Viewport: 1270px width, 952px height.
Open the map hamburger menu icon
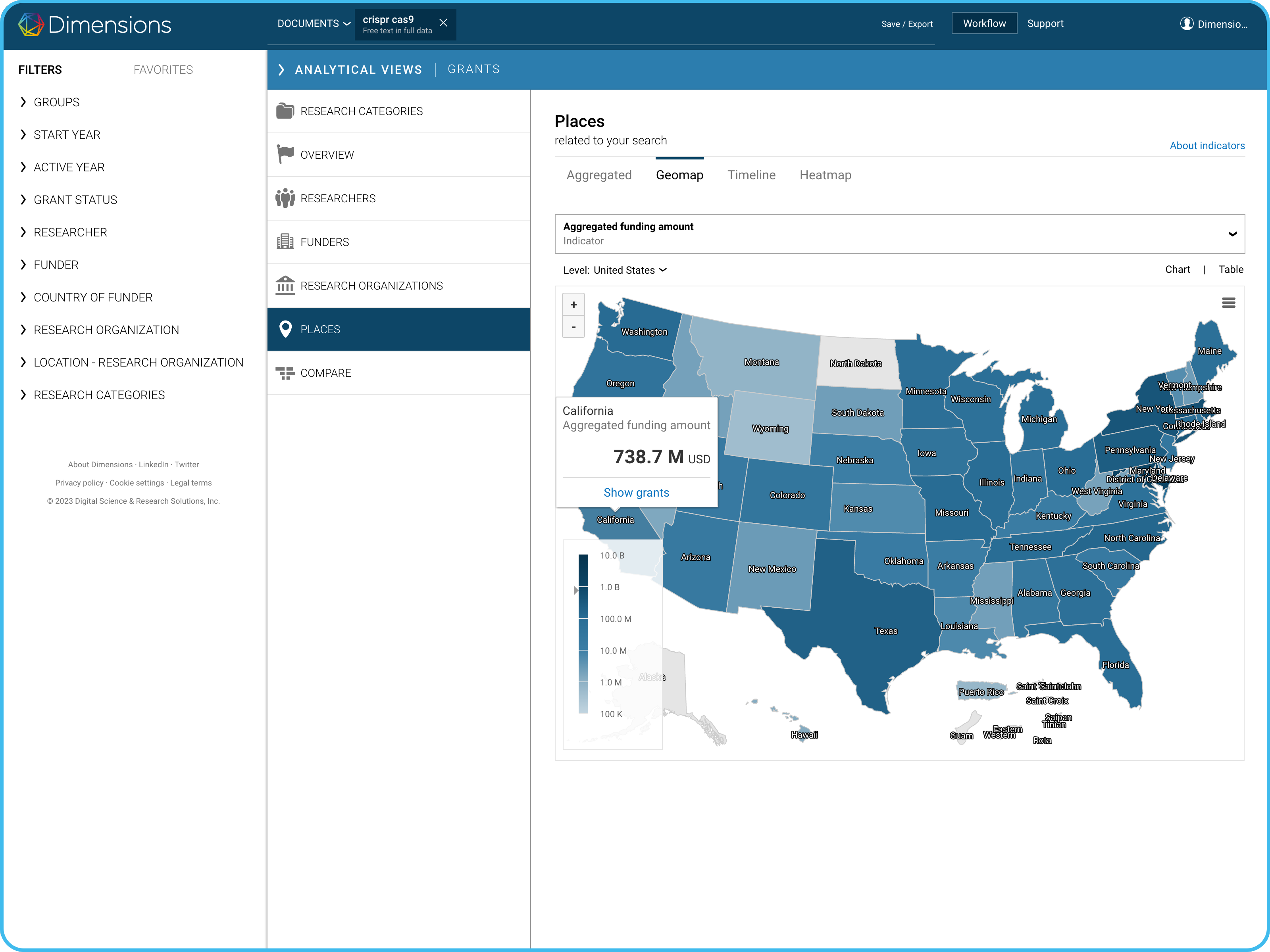point(1228,302)
